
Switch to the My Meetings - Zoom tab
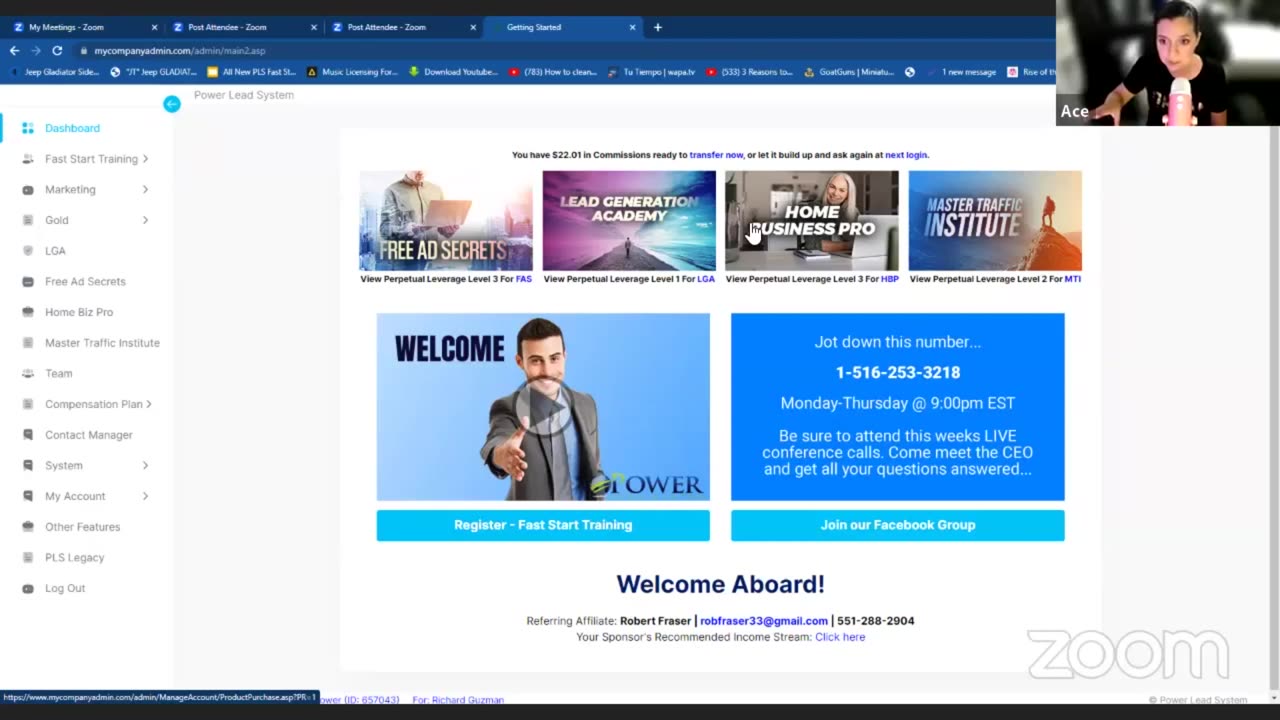pos(84,27)
